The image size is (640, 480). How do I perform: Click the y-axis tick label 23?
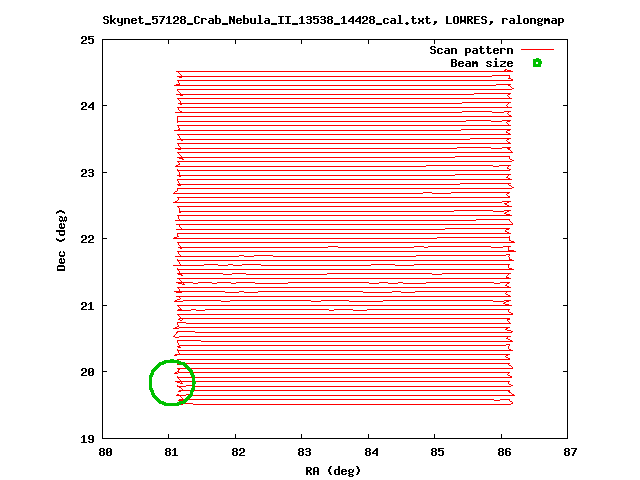tap(87, 173)
